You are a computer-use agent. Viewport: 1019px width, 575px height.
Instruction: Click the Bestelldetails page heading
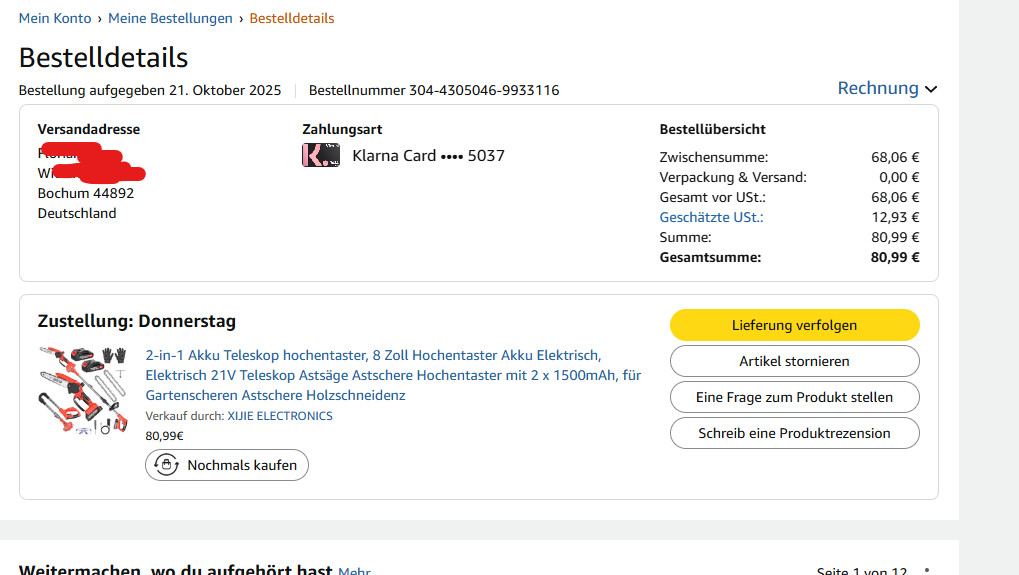[103, 57]
